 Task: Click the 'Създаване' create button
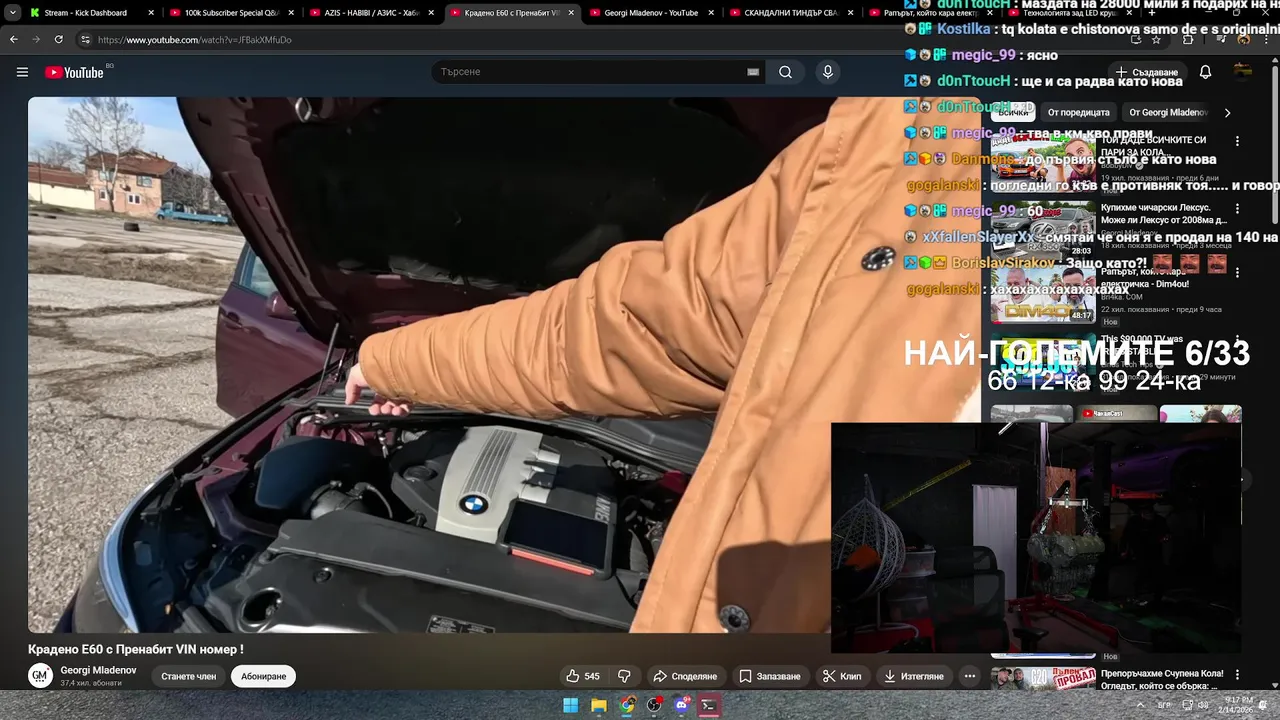1147,72
